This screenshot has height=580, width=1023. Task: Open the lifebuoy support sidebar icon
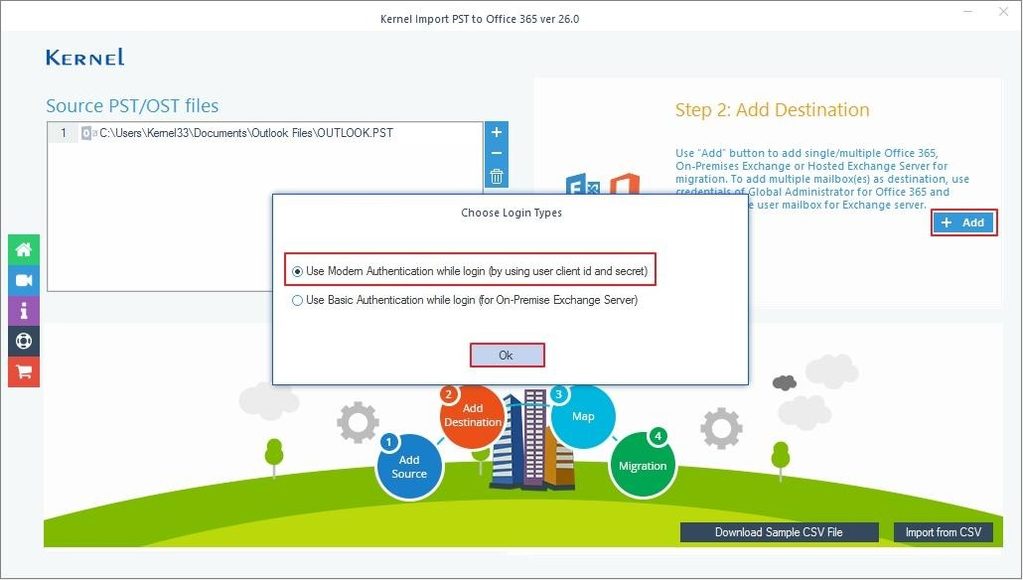pyautogui.click(x=23, y=341)
